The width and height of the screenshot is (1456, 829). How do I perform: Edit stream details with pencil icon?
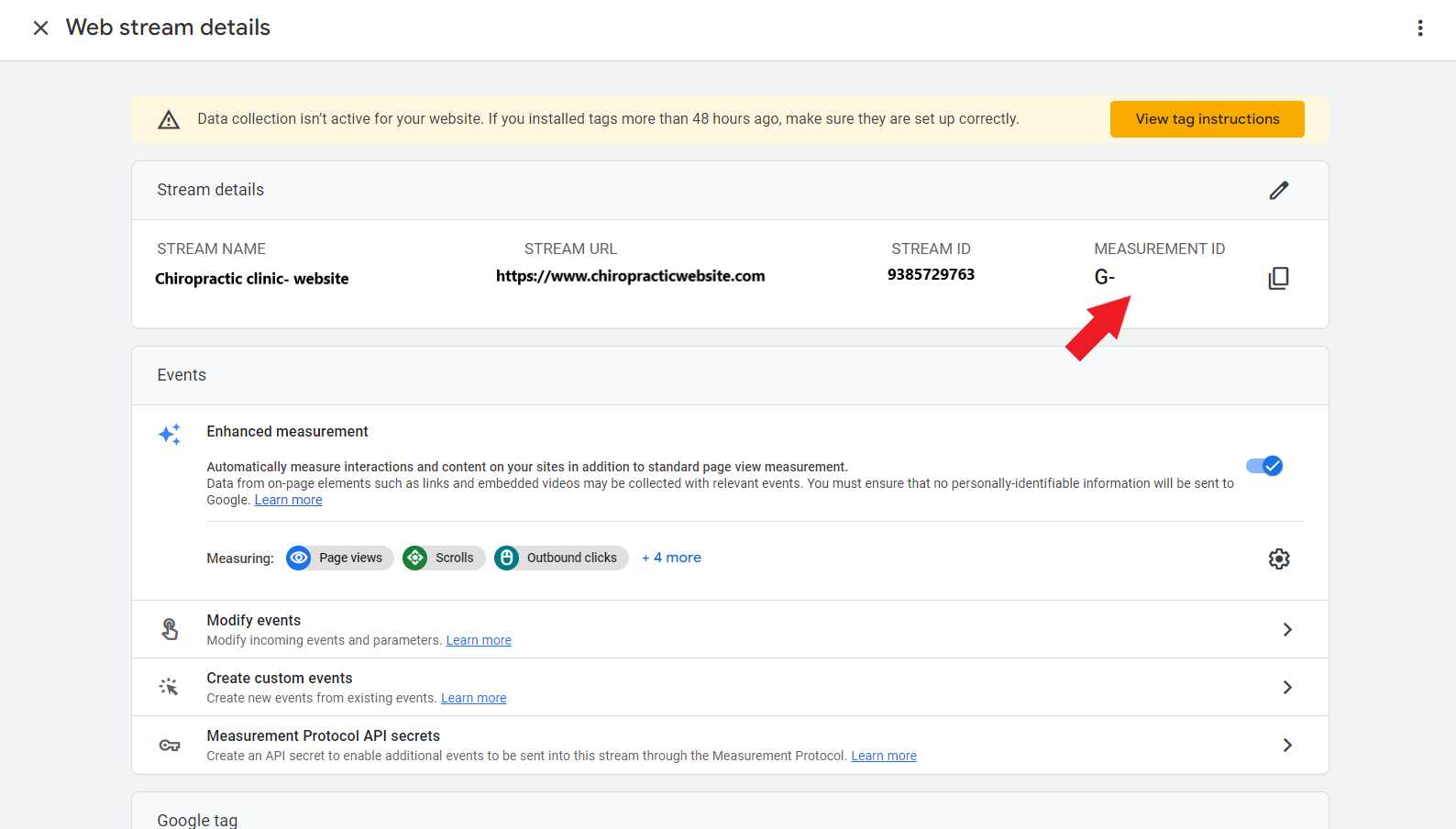[1278, 190]
